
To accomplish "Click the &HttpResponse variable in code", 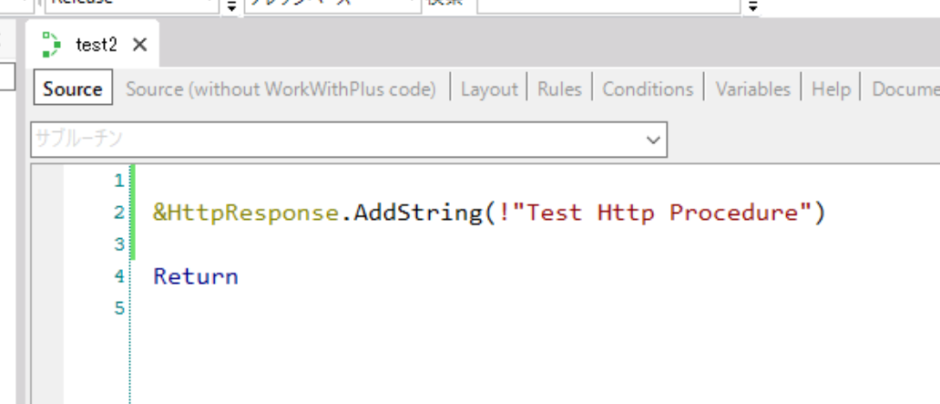I will tap(244, 213).
